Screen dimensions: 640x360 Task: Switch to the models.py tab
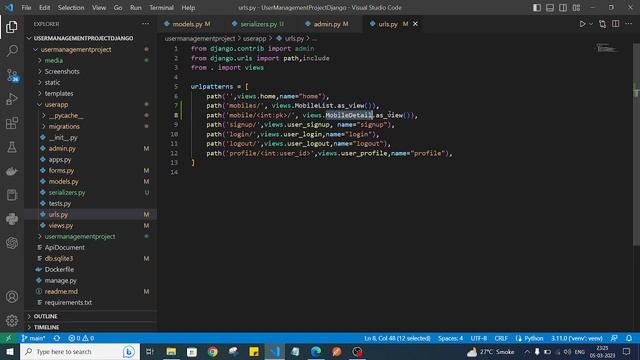[x=187, y=24]
